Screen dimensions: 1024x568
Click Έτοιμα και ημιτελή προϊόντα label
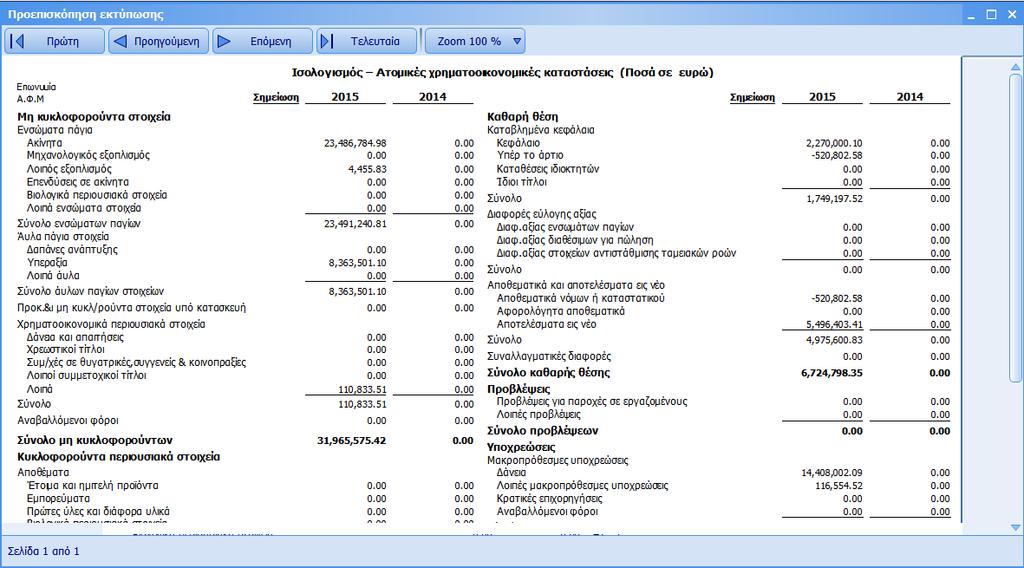point(93,486)
